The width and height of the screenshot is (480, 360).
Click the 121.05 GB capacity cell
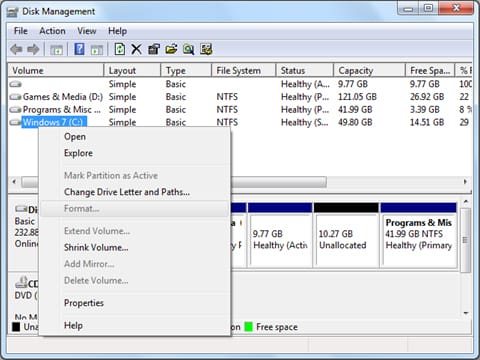(x=357, y=97)
